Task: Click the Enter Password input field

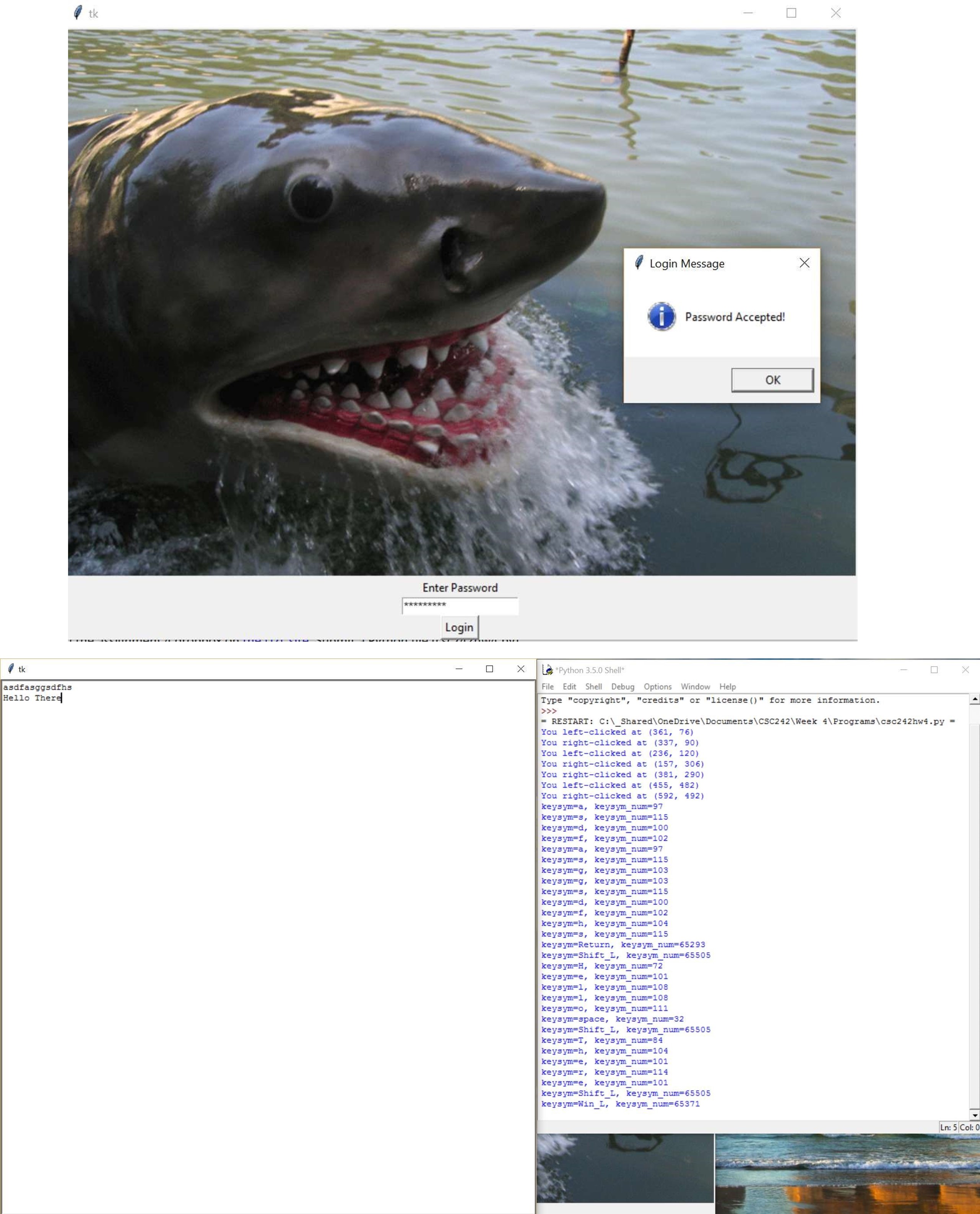Action: (460, 605)
